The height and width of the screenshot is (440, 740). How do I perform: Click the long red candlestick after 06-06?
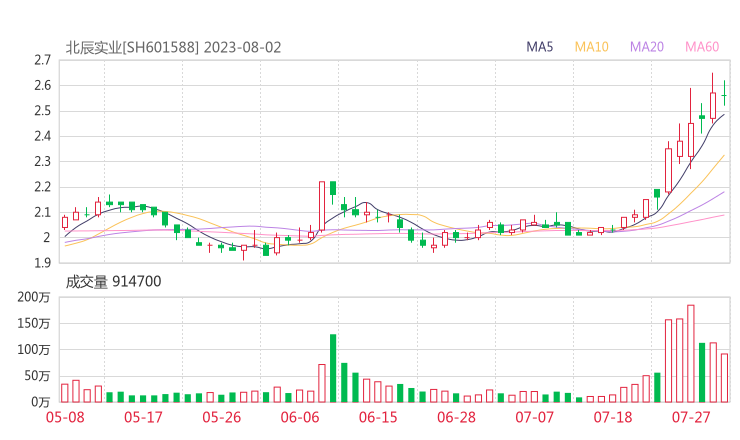pos(322,206)
